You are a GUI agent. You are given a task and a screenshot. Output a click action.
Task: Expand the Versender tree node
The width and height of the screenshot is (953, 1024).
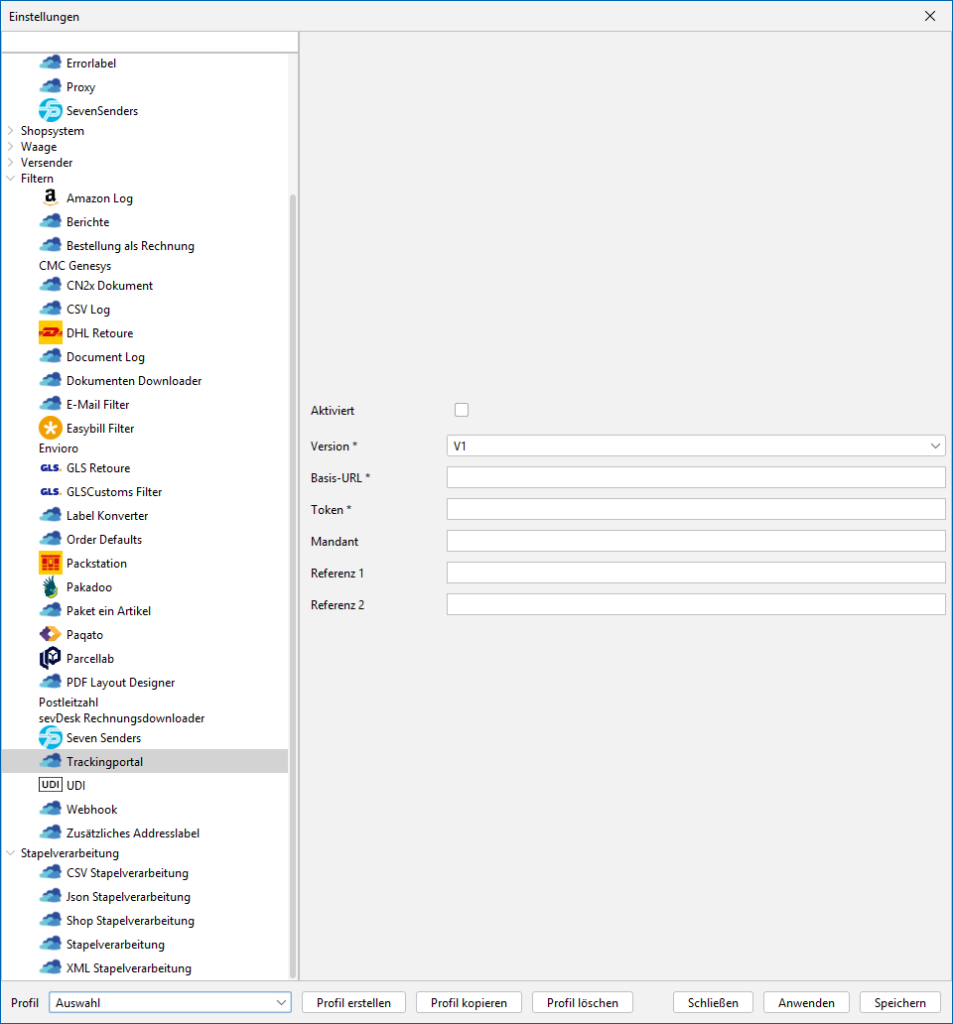[11, 163]
